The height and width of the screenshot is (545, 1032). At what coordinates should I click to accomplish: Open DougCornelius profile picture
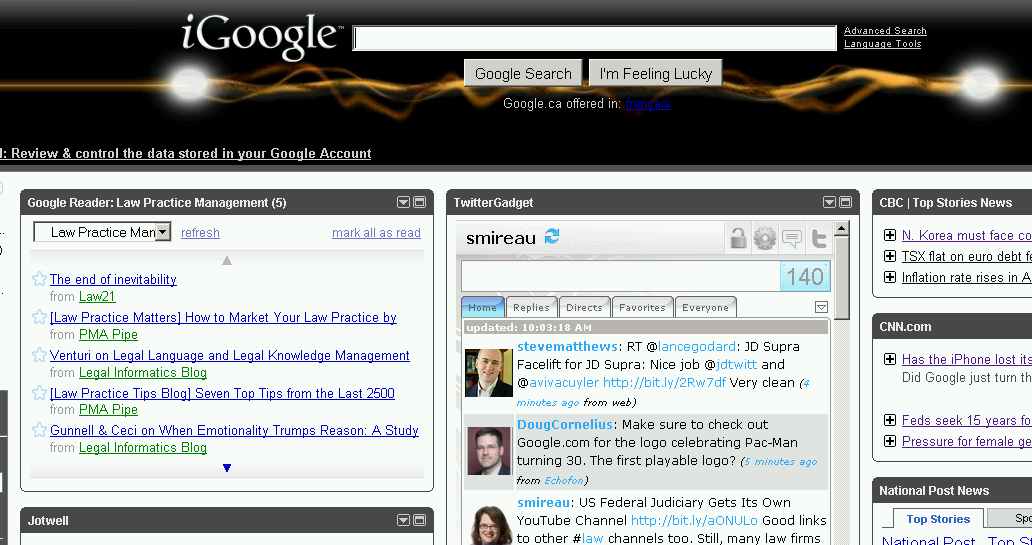(x=488, y=451)
